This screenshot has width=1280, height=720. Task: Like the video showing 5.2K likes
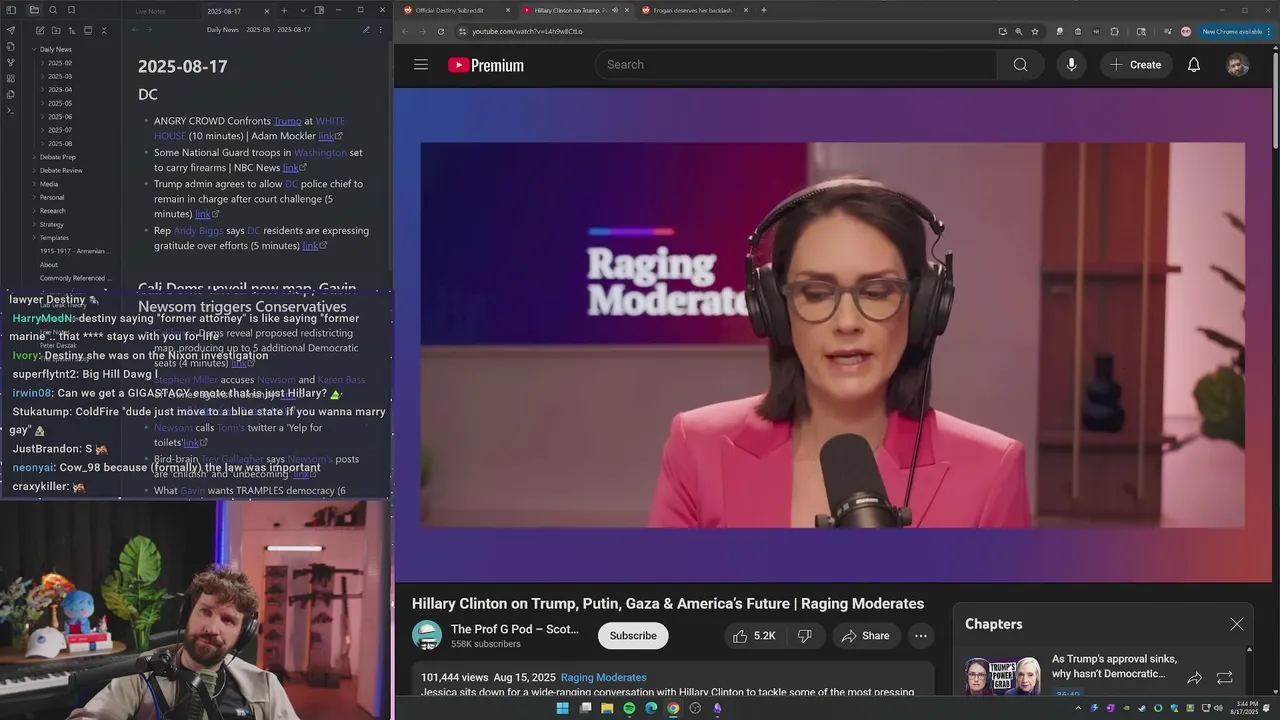tap(754, 636)
